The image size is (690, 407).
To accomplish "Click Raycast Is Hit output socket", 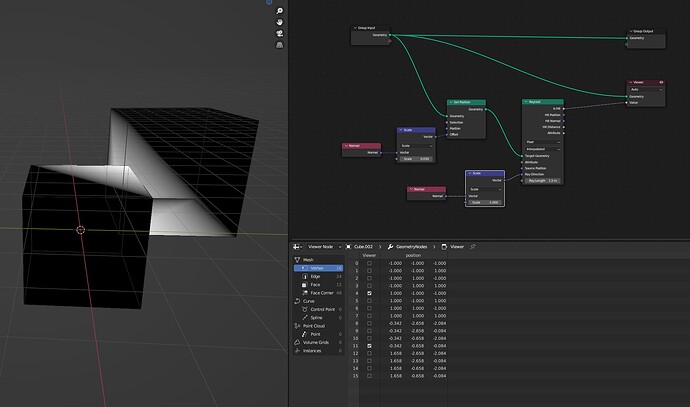I will pyautogui.click(x=564, y=108).
